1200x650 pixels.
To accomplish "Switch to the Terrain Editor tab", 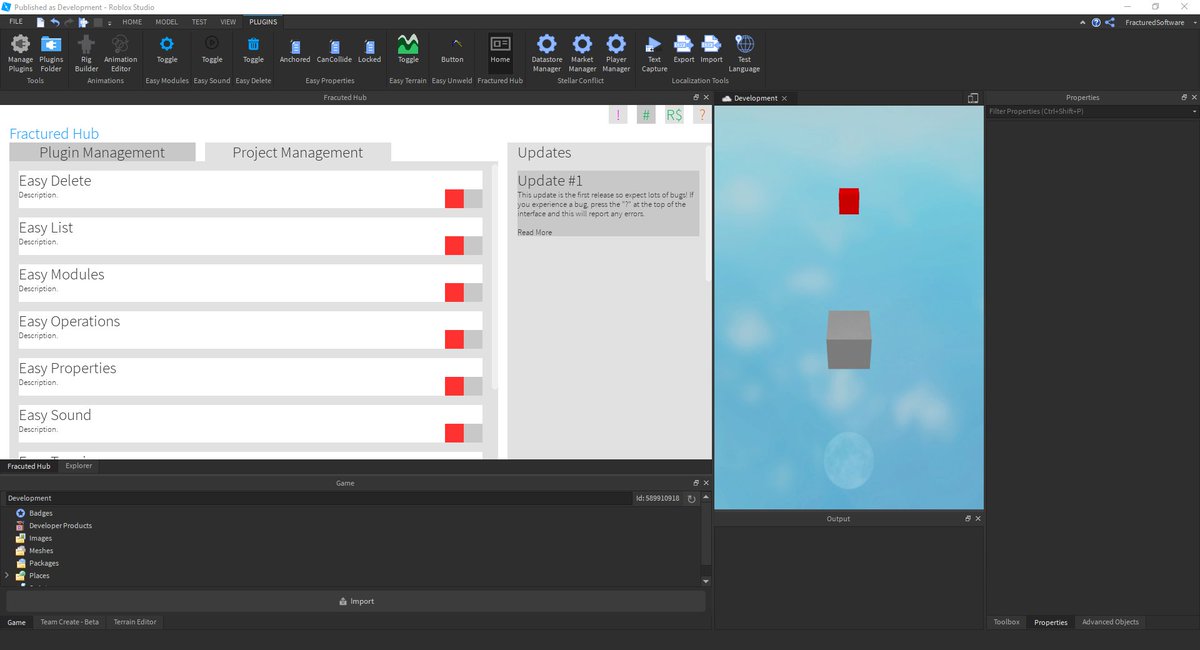I will click(x=134, y=622).
